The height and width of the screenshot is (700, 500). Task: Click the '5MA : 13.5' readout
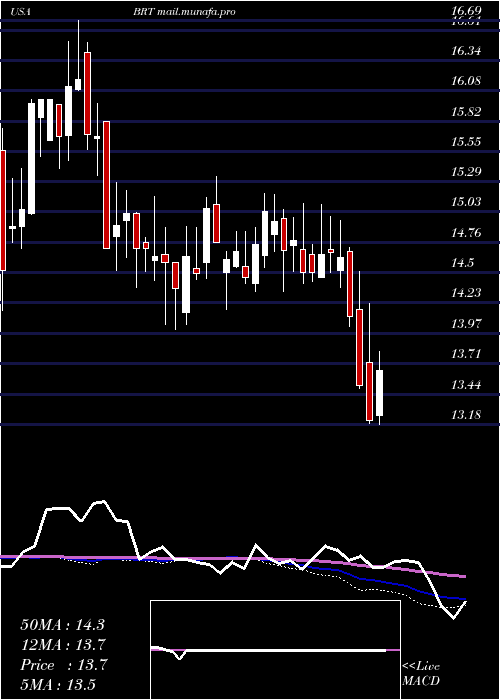(58, 685)
